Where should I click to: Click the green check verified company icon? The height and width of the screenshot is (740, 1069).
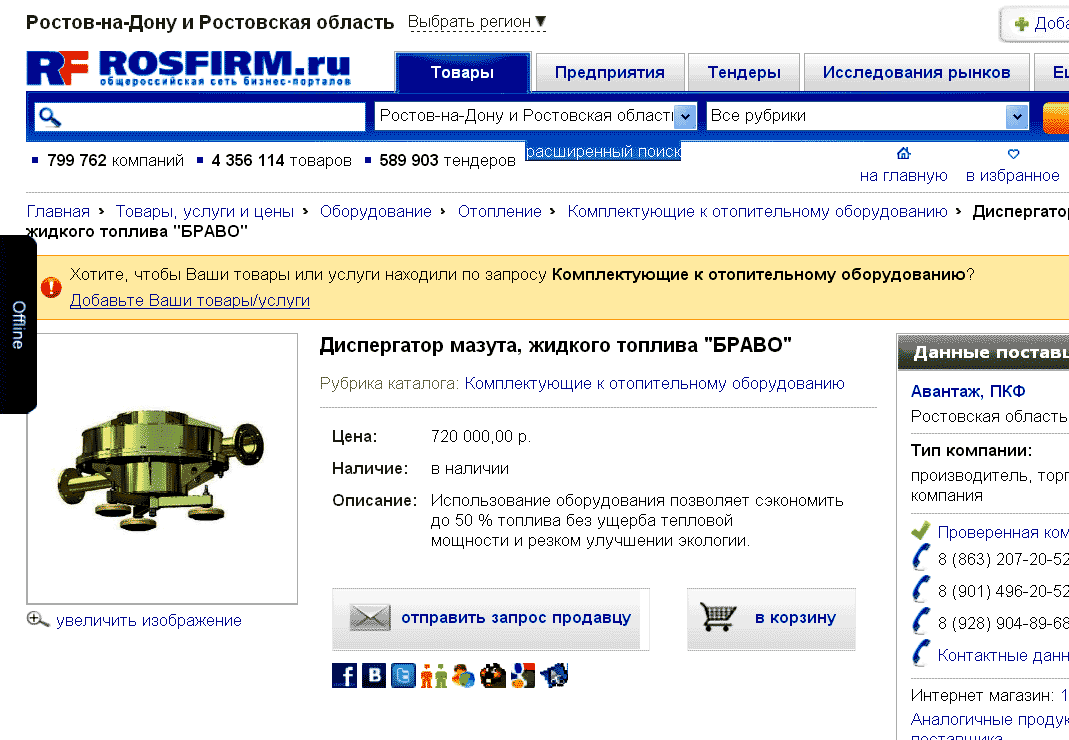click(x=920, y=531)
